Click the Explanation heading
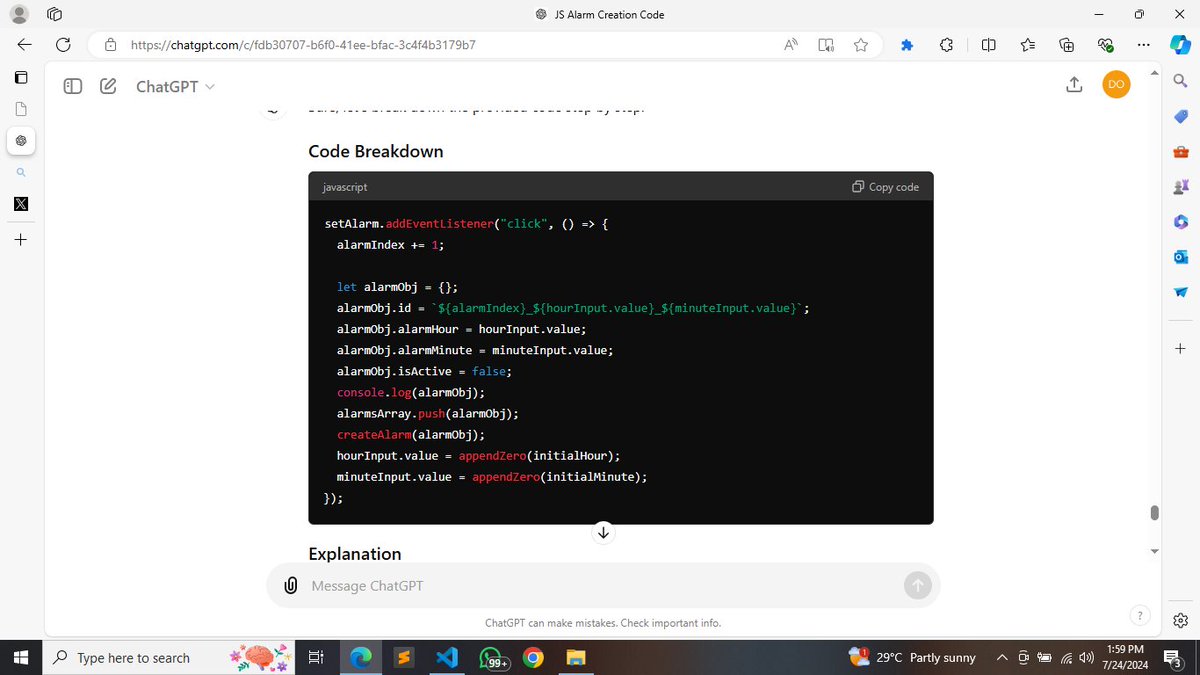Image resolution: width=1200 pixels, height=675 pixels. pyautogui.click(x=355, y=554)
